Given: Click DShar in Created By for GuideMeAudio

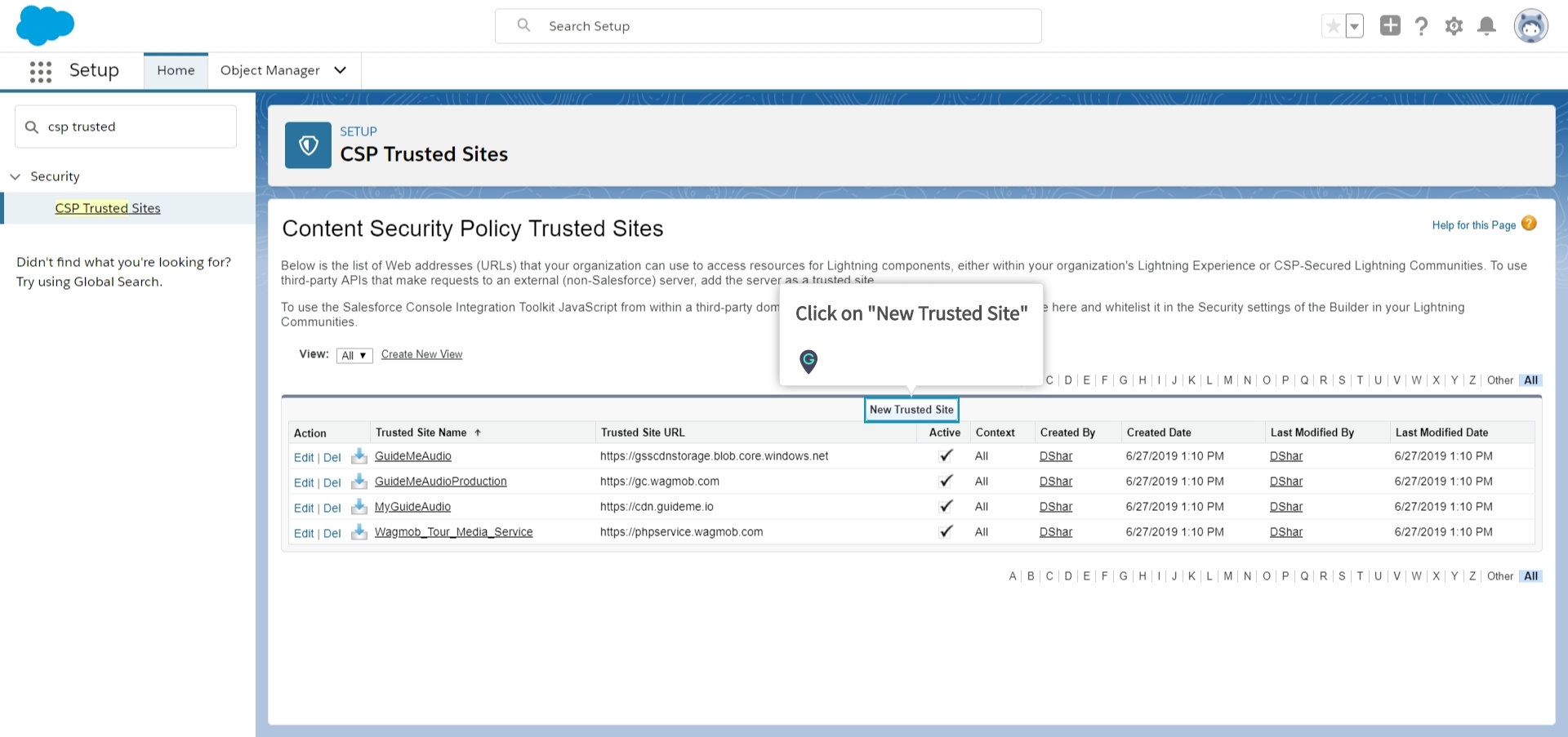Looking at the screenshot, I should coord(1056,456).
